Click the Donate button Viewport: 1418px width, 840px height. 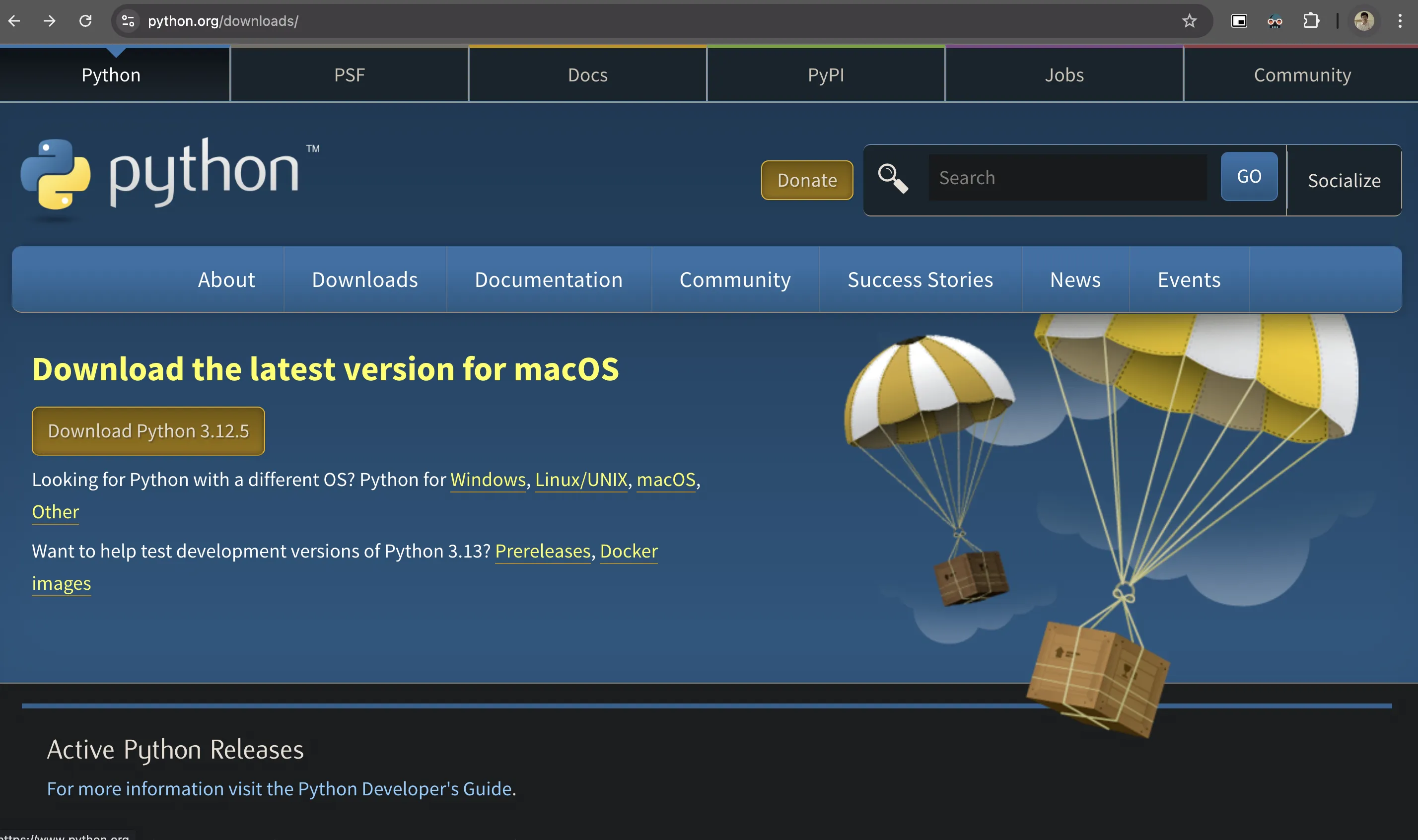pos(807,180)
